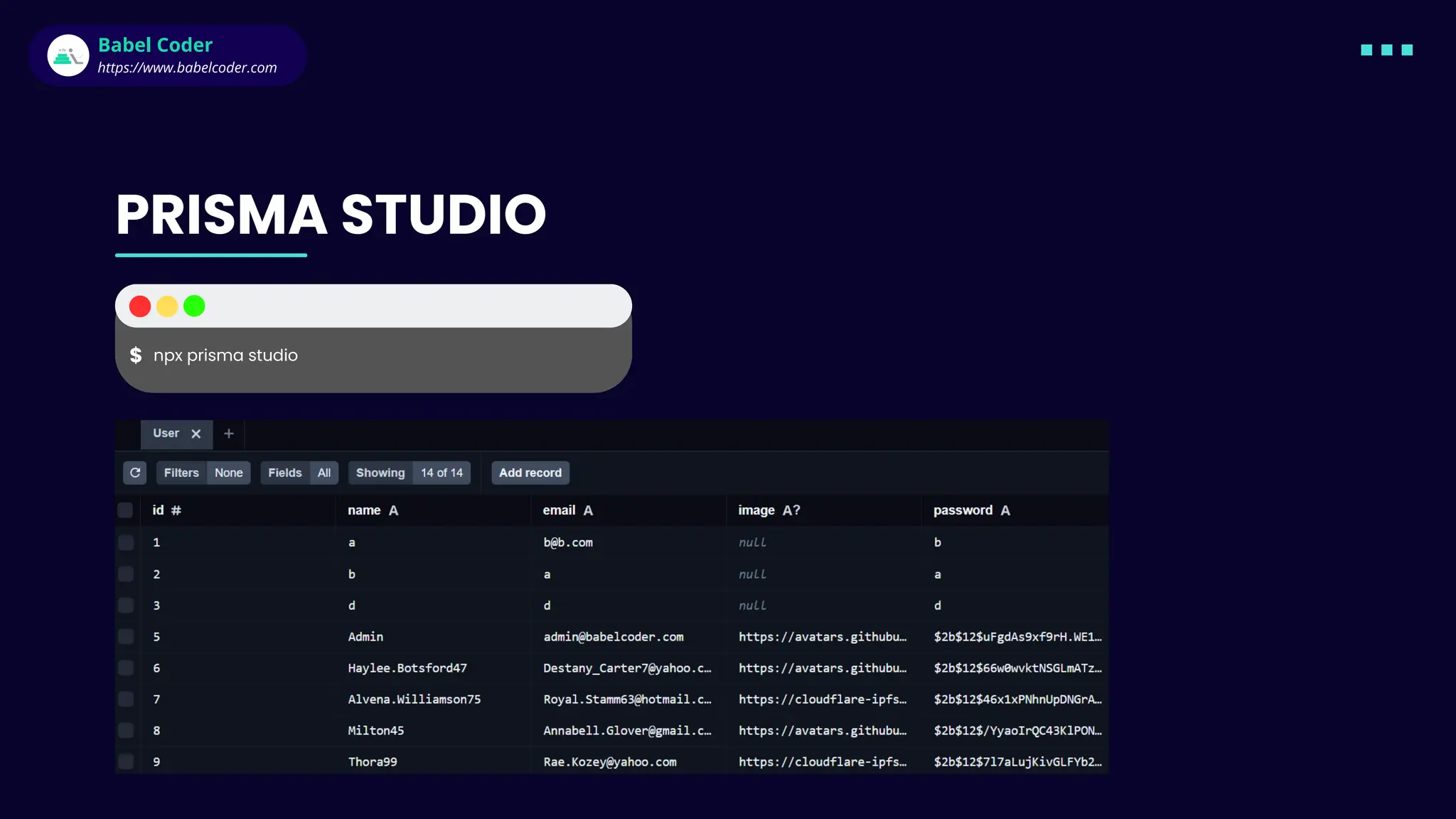Select the name cell Milton45
The width and height of the screenshot is (1456, 819).
(x=433, y=730)
